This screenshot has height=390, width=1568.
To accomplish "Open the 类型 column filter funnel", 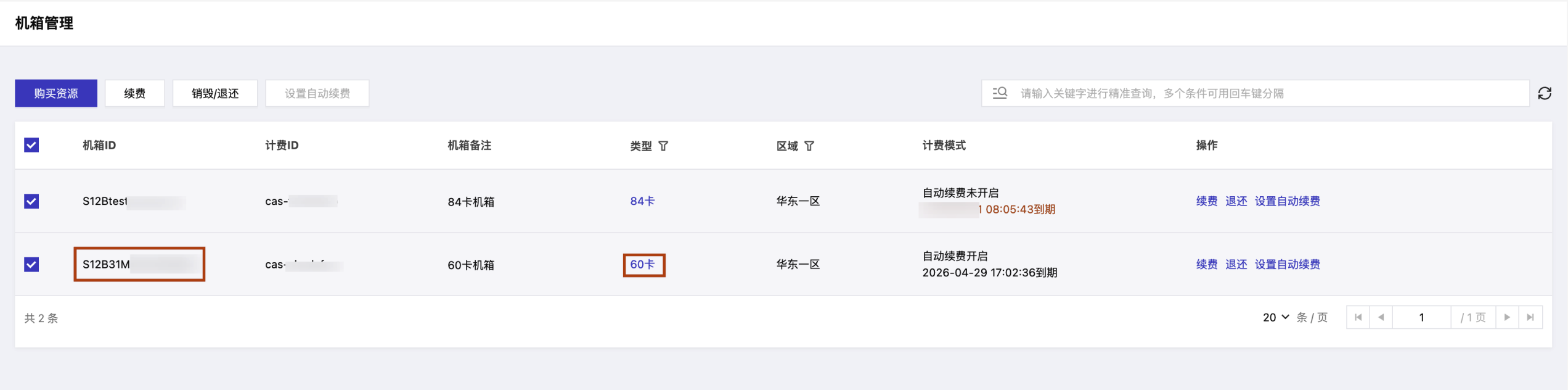I will click(x=663, y=146).
